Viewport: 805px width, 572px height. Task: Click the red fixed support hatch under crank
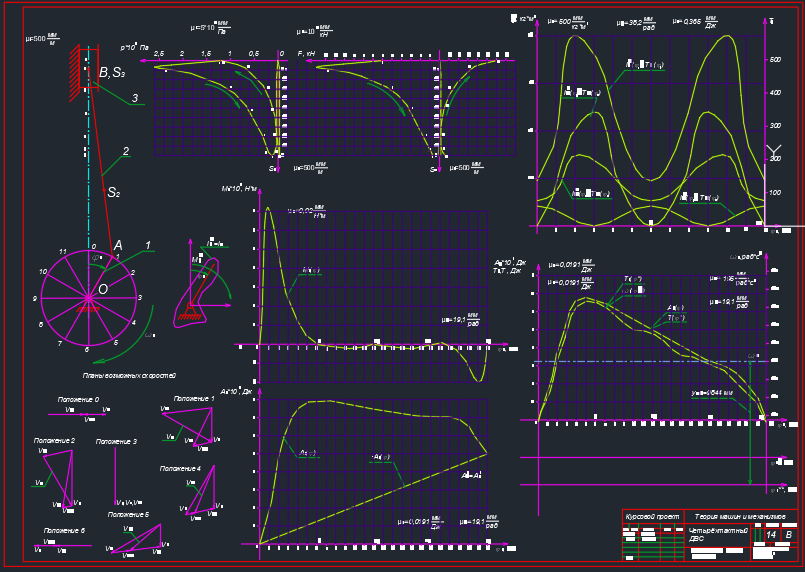point(88,310)
